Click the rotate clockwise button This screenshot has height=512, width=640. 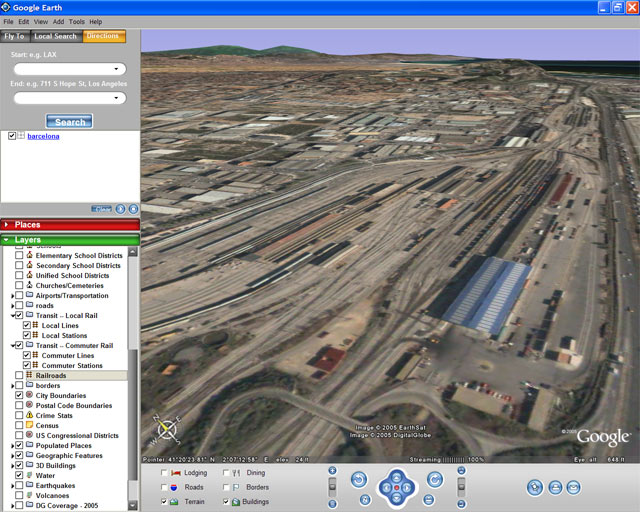pos(435,480)
